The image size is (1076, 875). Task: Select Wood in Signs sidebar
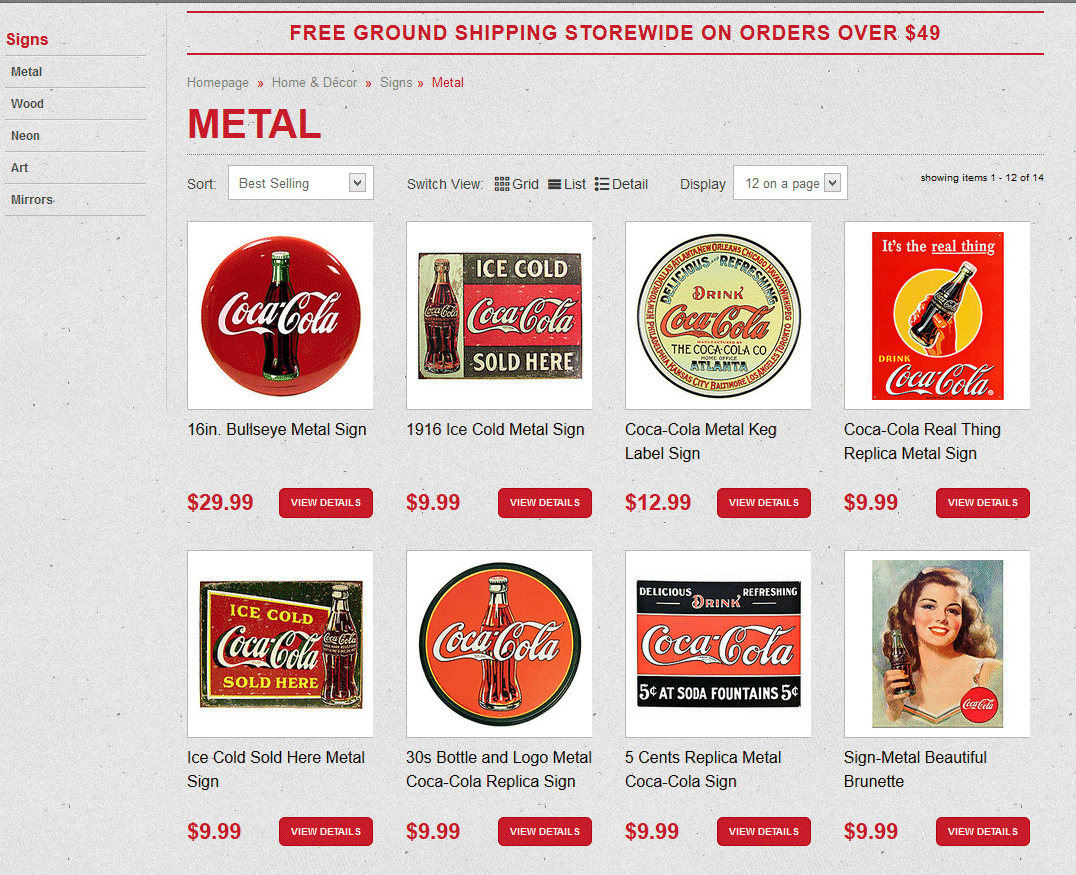tap(27, 104)
